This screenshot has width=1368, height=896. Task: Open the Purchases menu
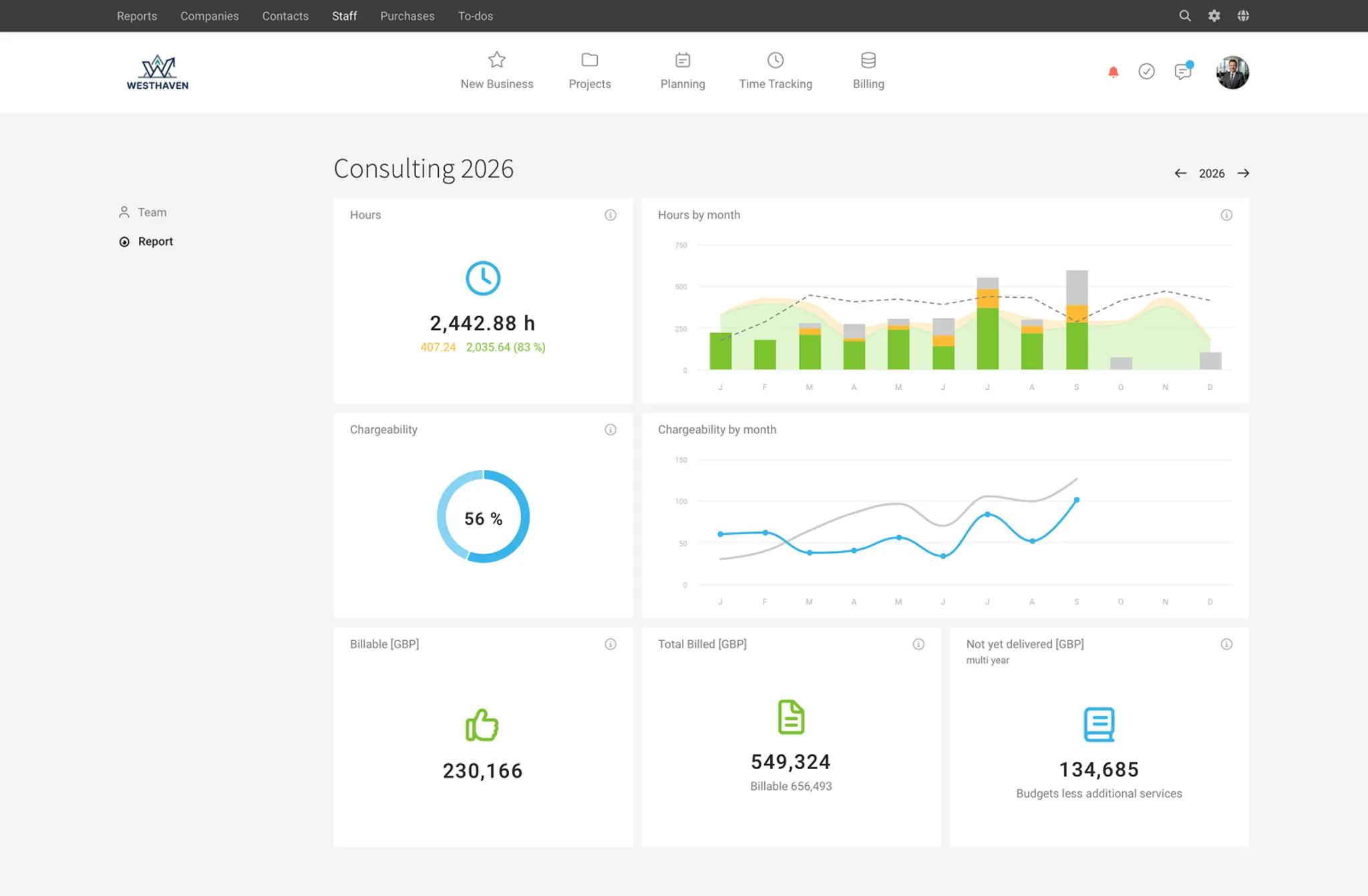[407, 16]
